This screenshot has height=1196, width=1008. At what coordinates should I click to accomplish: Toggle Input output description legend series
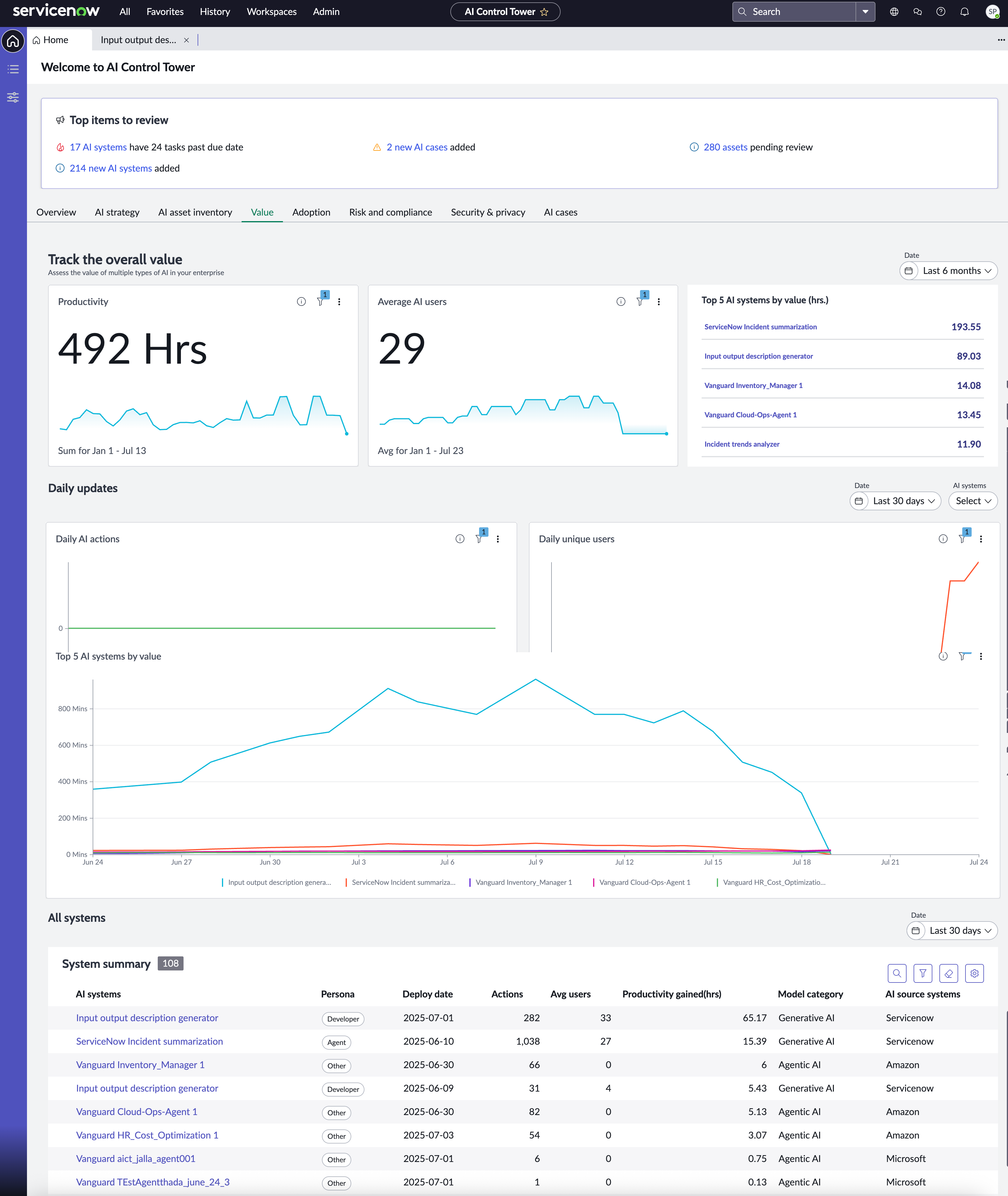pos(276,882)
